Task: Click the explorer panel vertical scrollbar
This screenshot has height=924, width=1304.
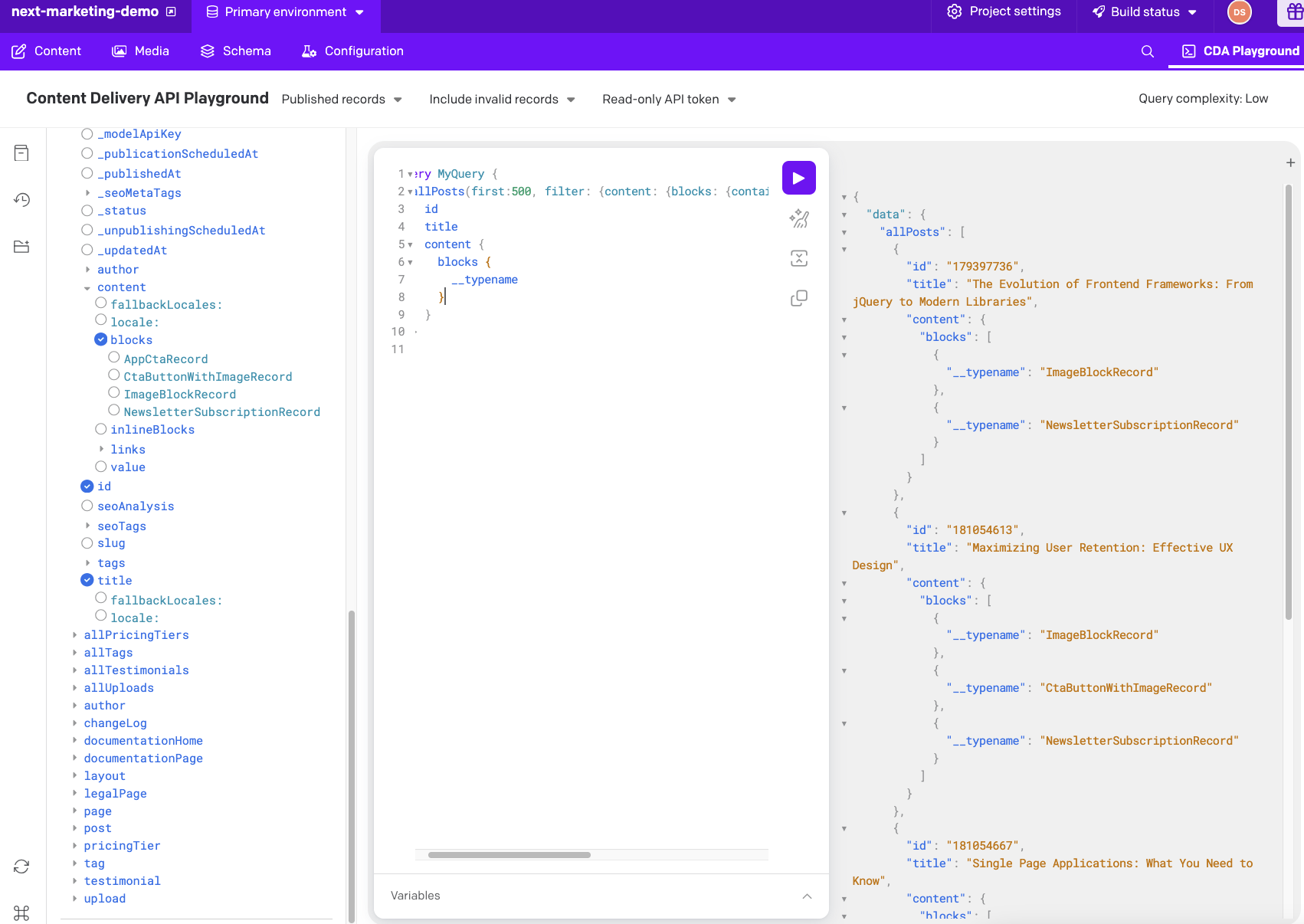Action: 352,766
